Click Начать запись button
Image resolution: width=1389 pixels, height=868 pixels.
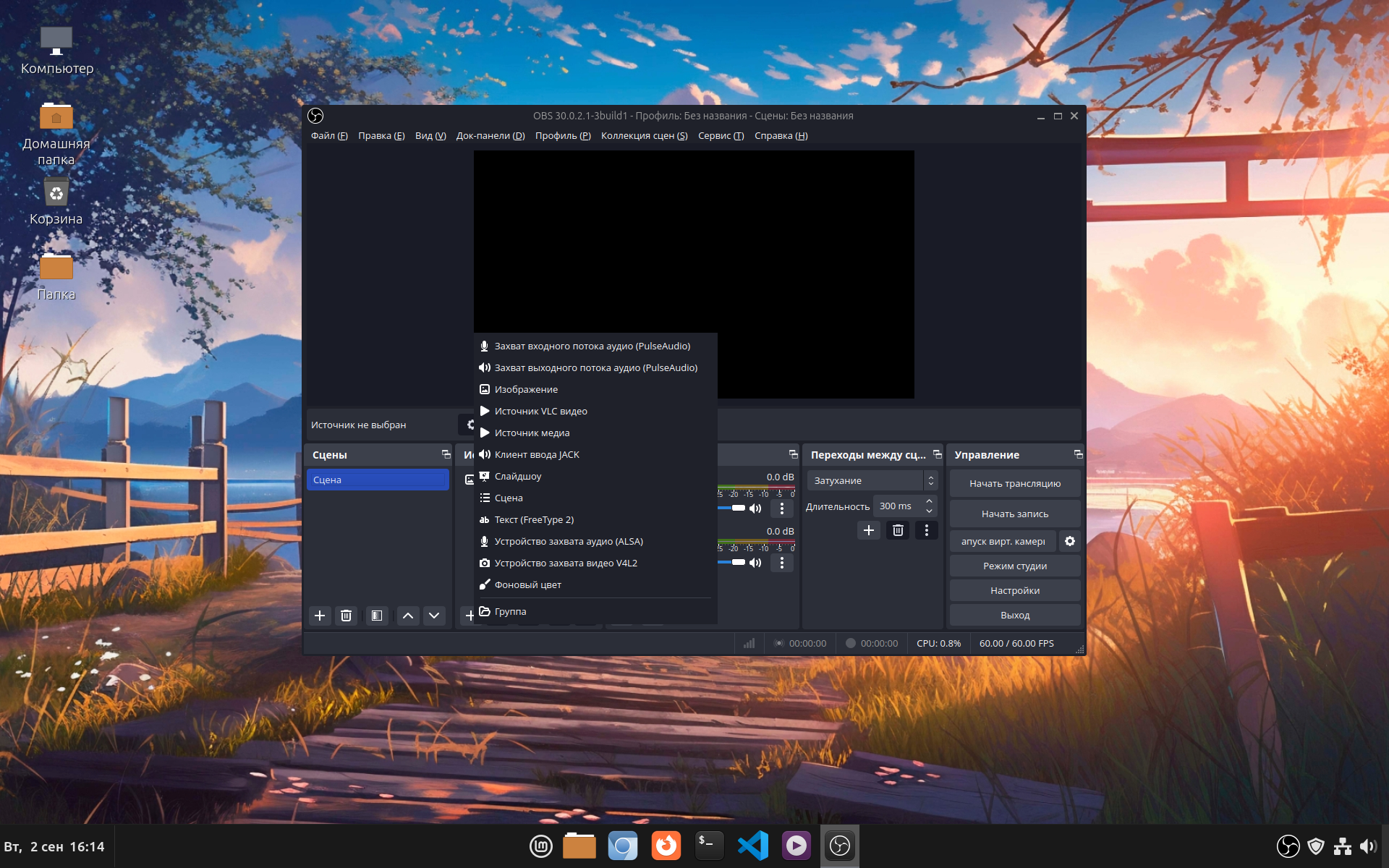pyautogui.click(x=1014, y=514)
